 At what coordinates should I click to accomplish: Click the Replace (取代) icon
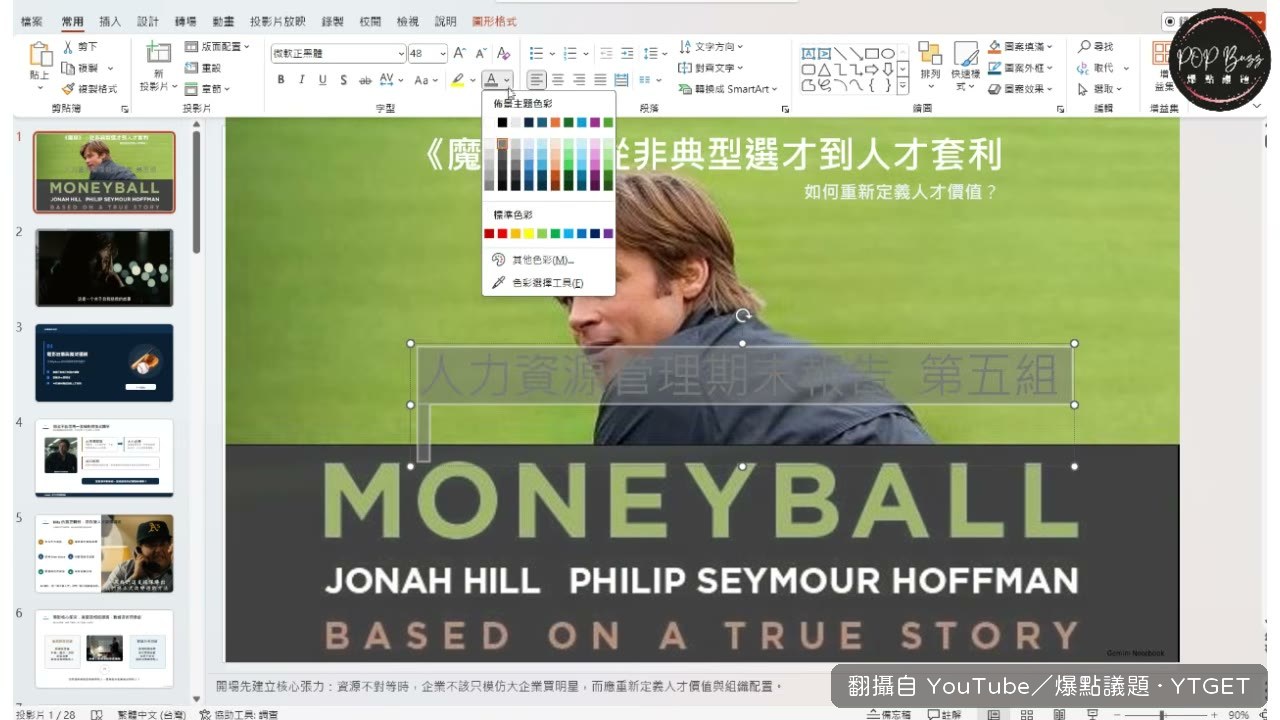(1084, 68)
